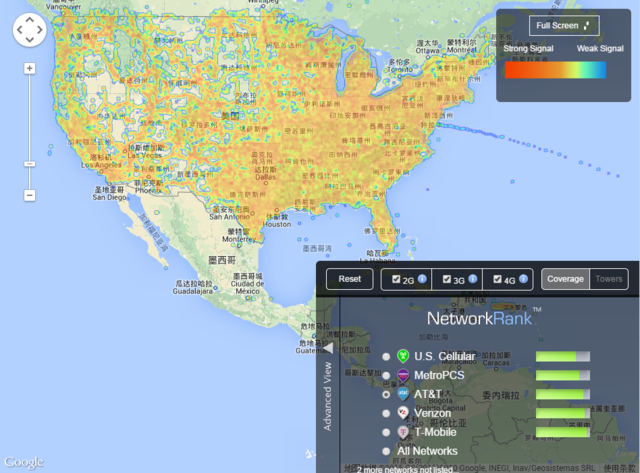Pan the map left using arrow
The height and width of the screenshot is (473, 640).
tap(18, 31)
